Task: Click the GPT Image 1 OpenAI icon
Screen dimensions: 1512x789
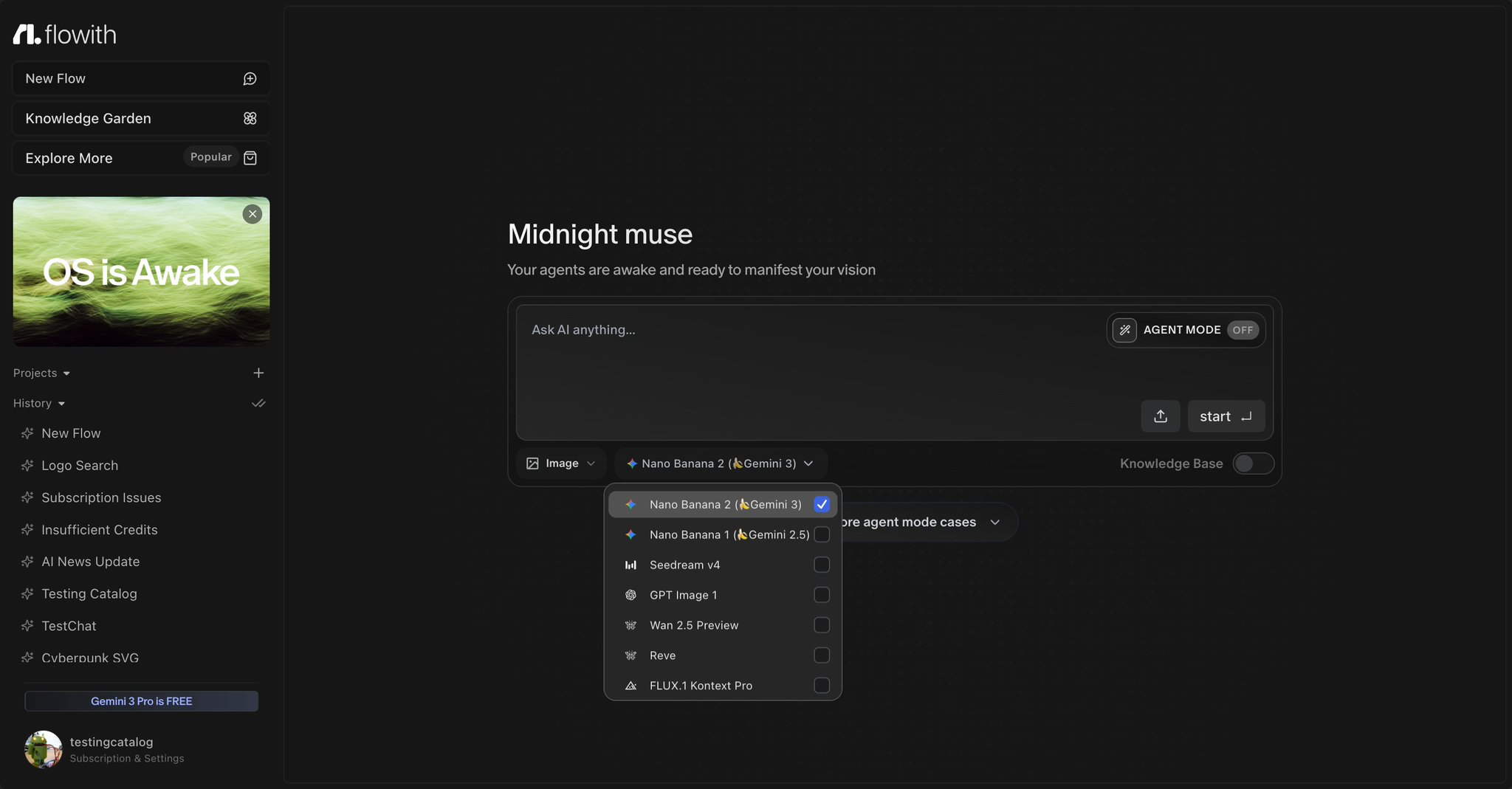Action: point(631,595)
